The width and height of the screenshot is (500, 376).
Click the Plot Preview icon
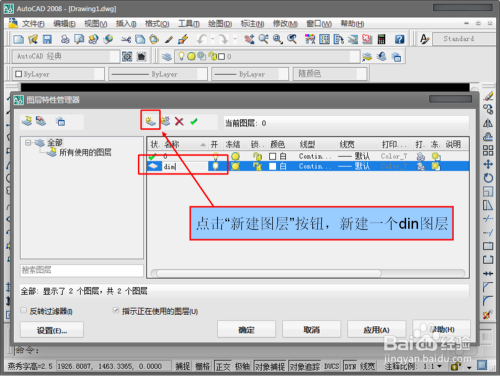(x=79, y=39)
